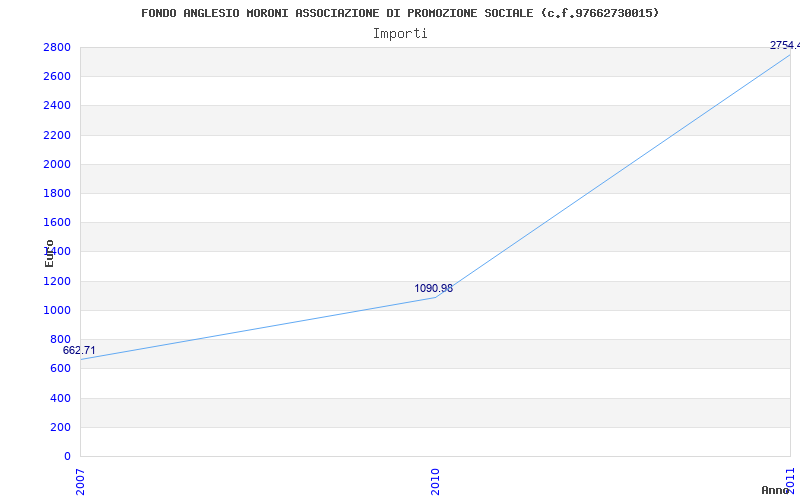The height and width of the screenshot is (500, 800).
Task: Click the 2400 y-axis tick label
Action: coord(57,106)
